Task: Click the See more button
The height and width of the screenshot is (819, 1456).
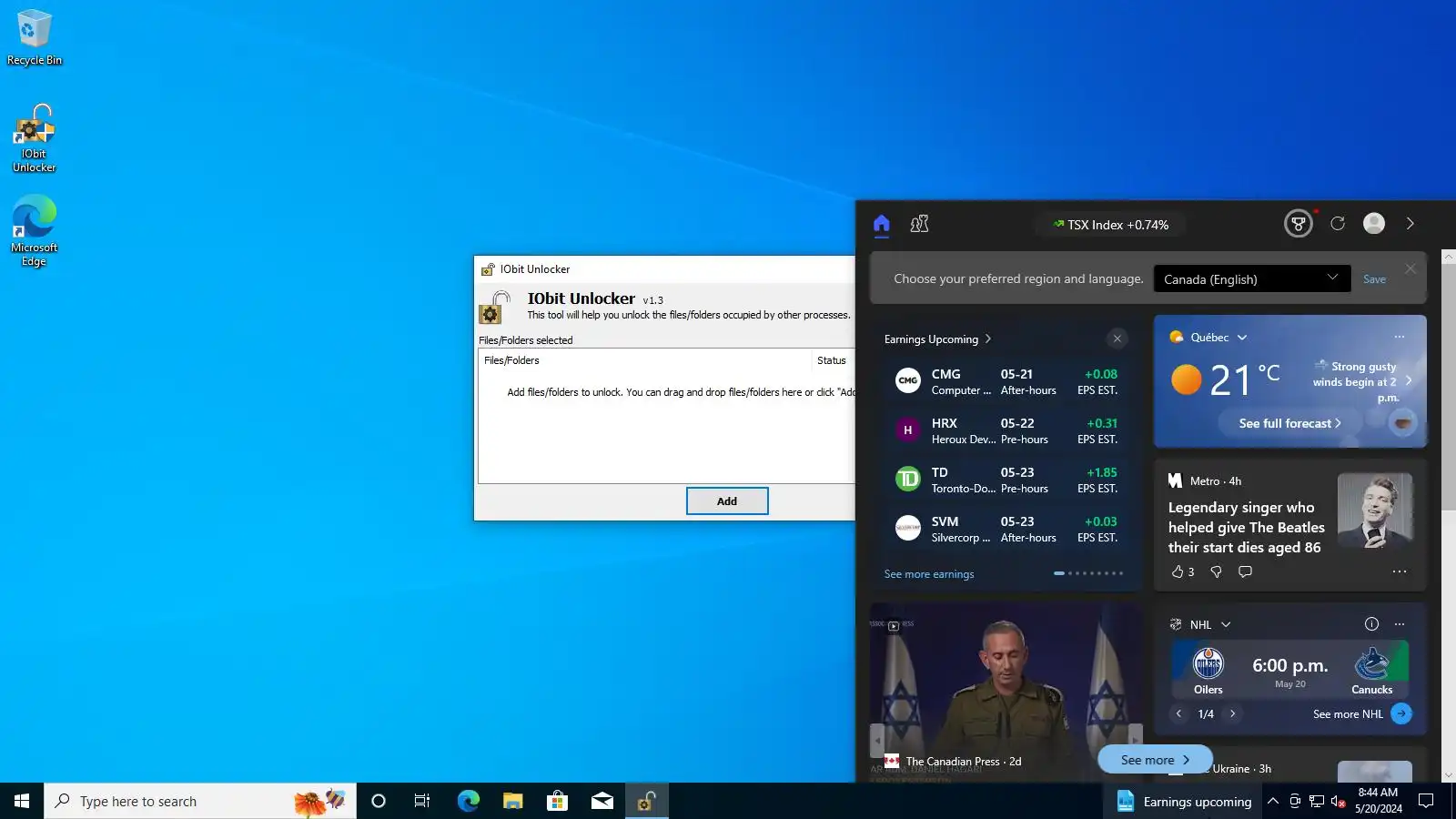Action: (x=1155, y=760)
